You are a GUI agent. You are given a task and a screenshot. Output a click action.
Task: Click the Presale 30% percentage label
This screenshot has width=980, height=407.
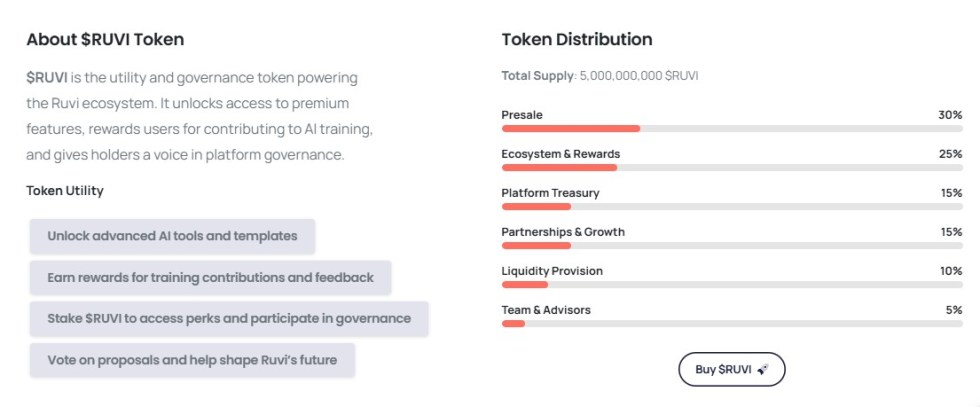(x=949, y=115)
